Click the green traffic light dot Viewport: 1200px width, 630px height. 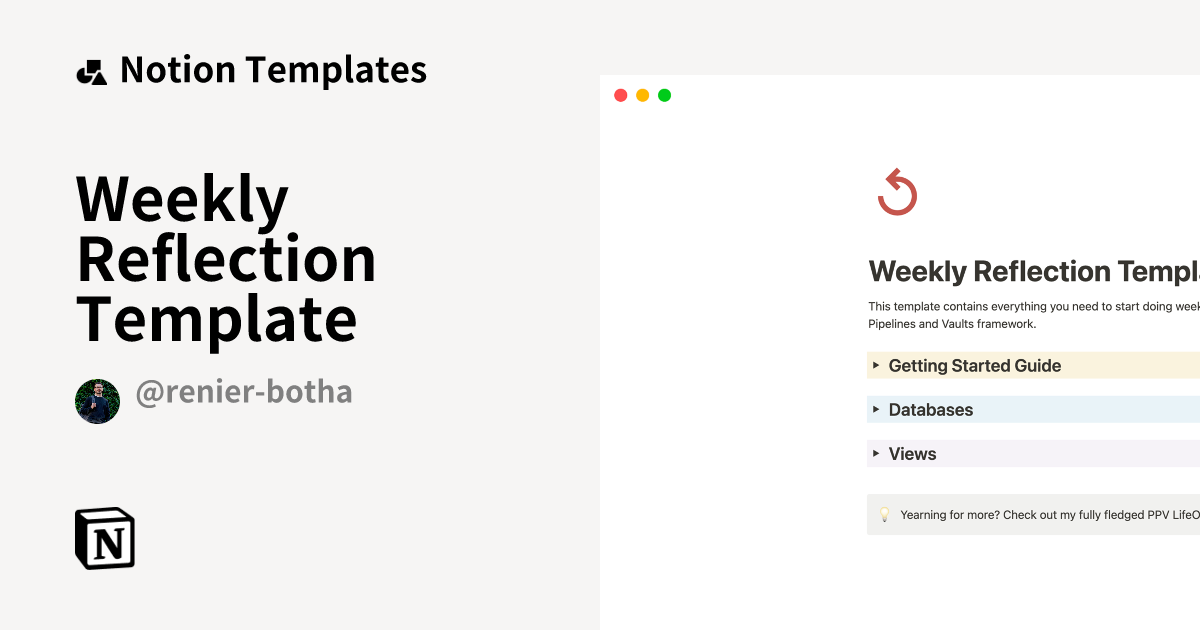click(x=664, y=94)
